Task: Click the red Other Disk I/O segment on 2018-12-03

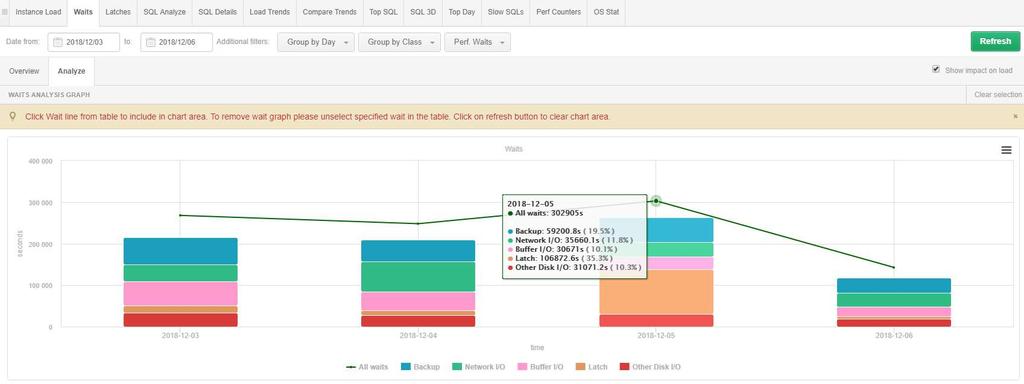Action: [180, 320]
